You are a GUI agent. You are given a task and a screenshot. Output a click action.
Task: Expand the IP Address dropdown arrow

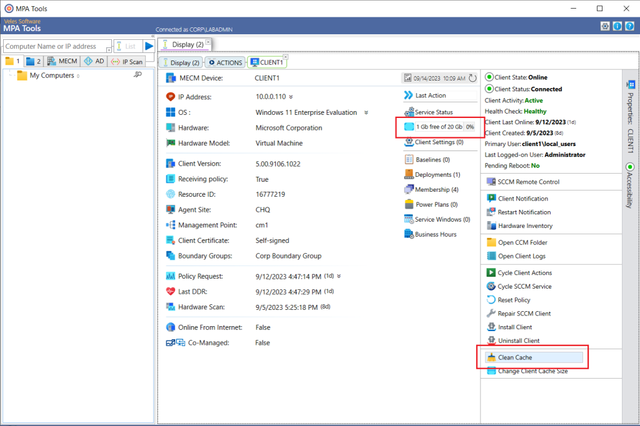click(291, 97)
